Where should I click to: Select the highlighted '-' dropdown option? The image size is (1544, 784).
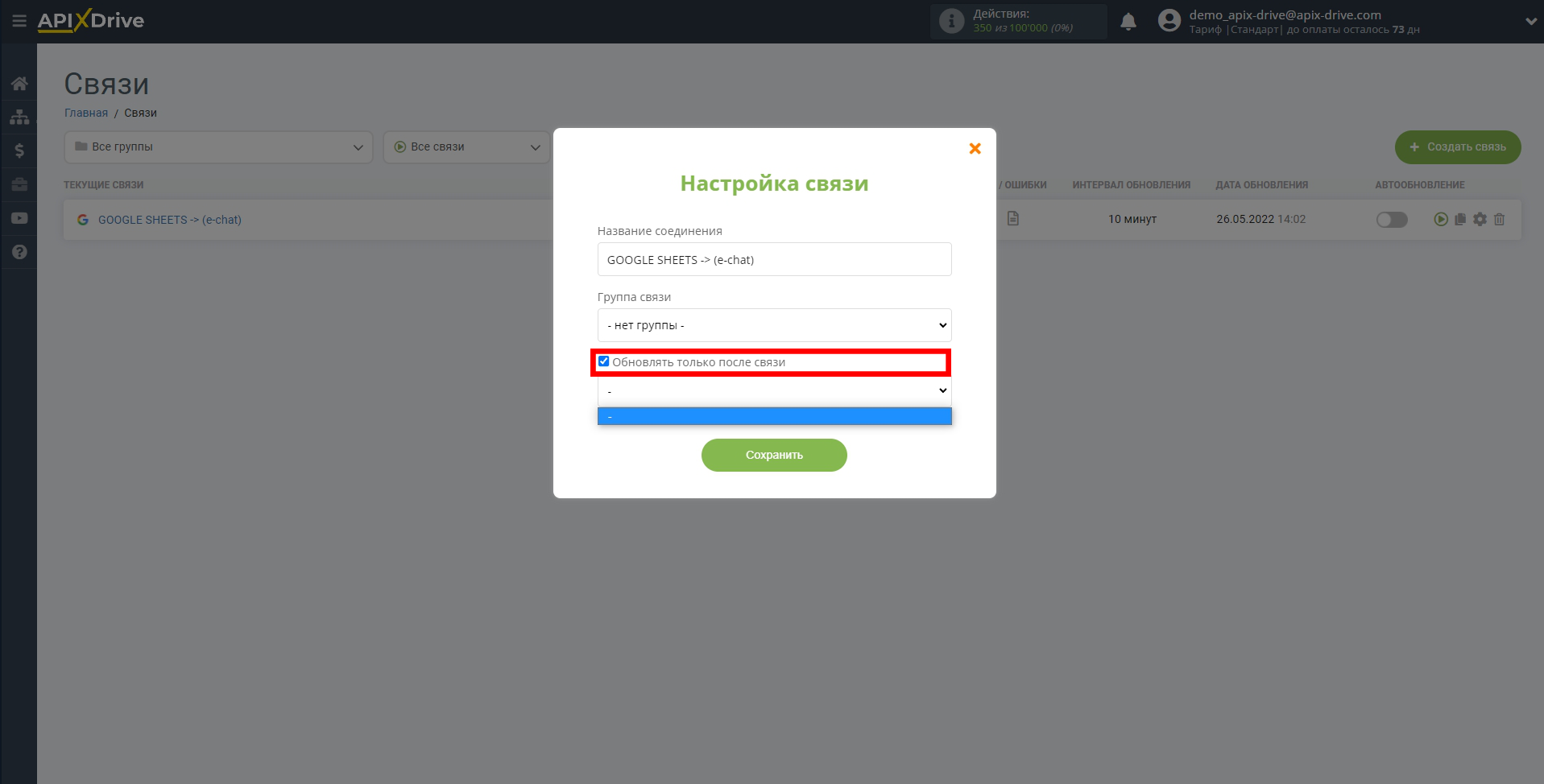click(x=774, y=416)
